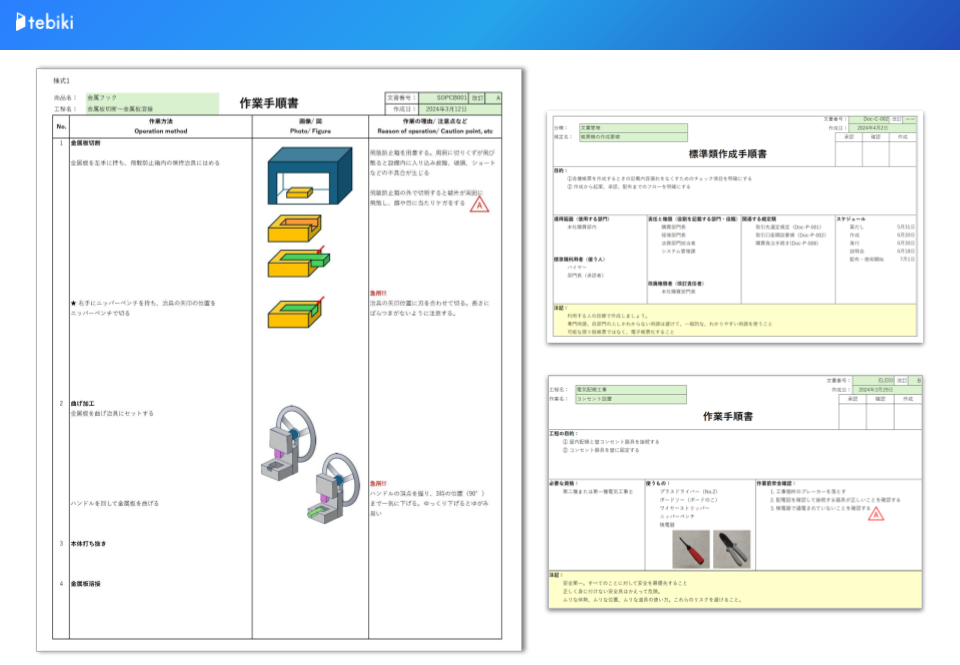The width and height of the screenshot is (960, 665).
Task: Click the red warning triangle beside safety check list
Action: [876, 513]
